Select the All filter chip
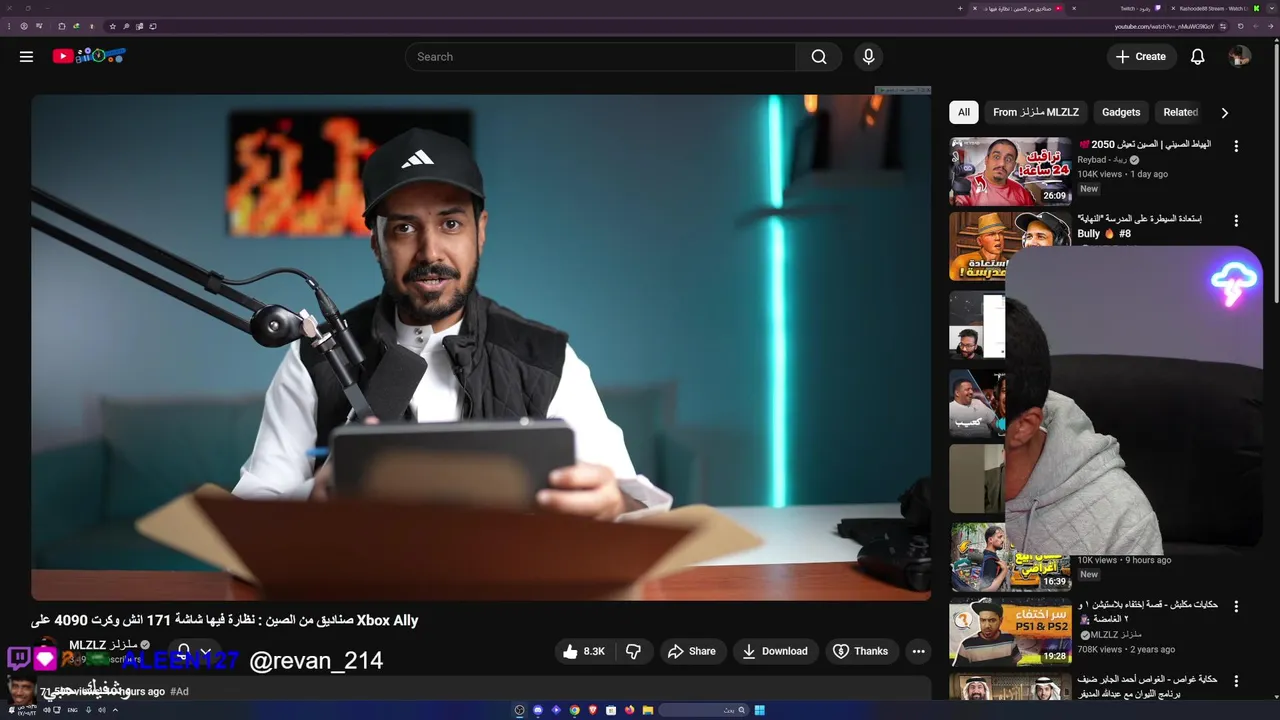This screenshot has height=720, width=1280. tap(963, 112)
